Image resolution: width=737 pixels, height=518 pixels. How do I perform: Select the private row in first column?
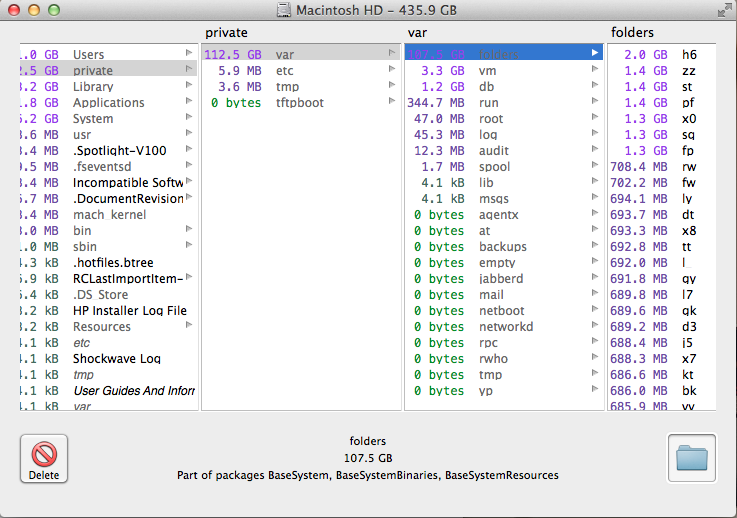tap(109, 71)
